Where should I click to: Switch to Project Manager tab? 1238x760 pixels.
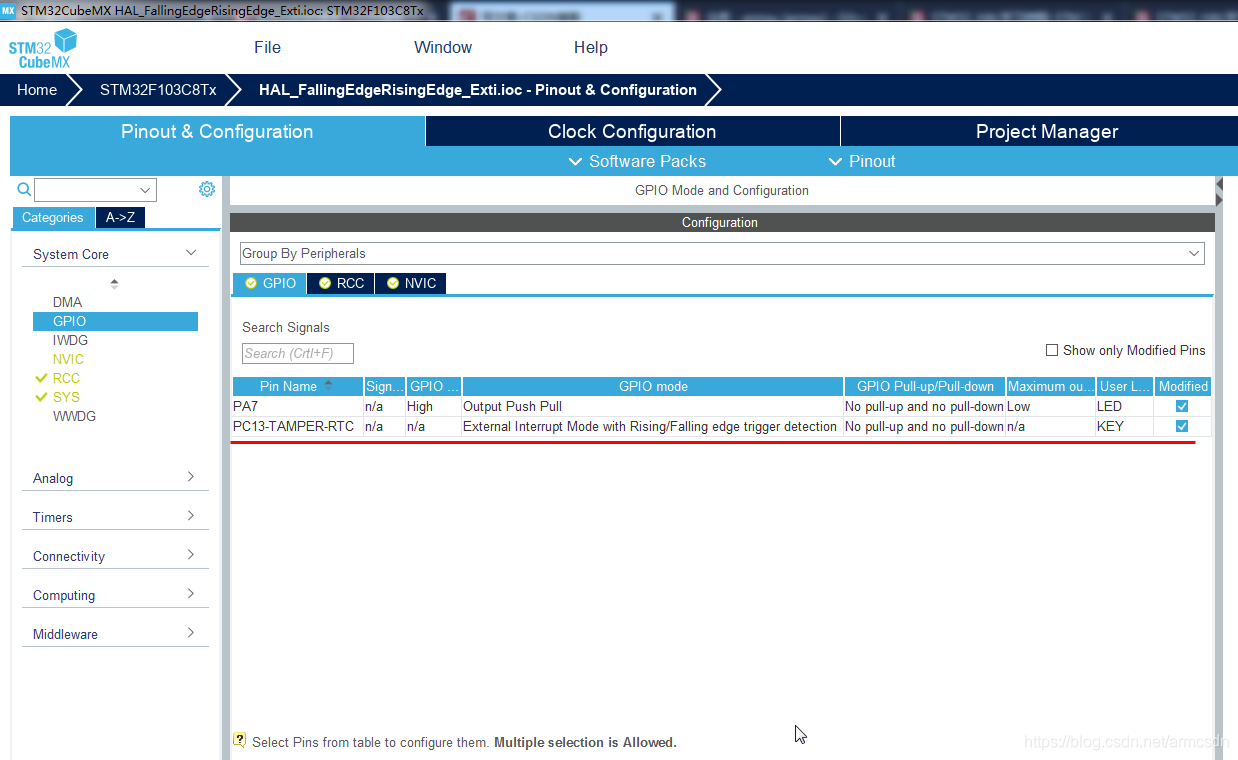[x=1046, y=131]
